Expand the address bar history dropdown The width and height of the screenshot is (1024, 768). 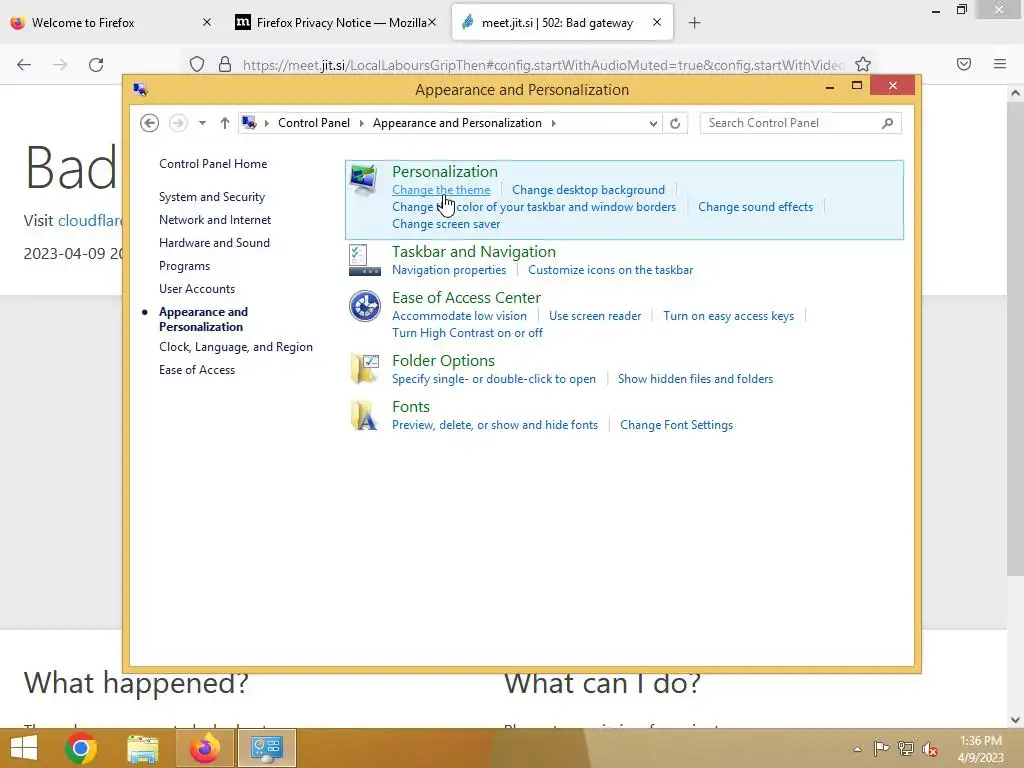point(653,123)
